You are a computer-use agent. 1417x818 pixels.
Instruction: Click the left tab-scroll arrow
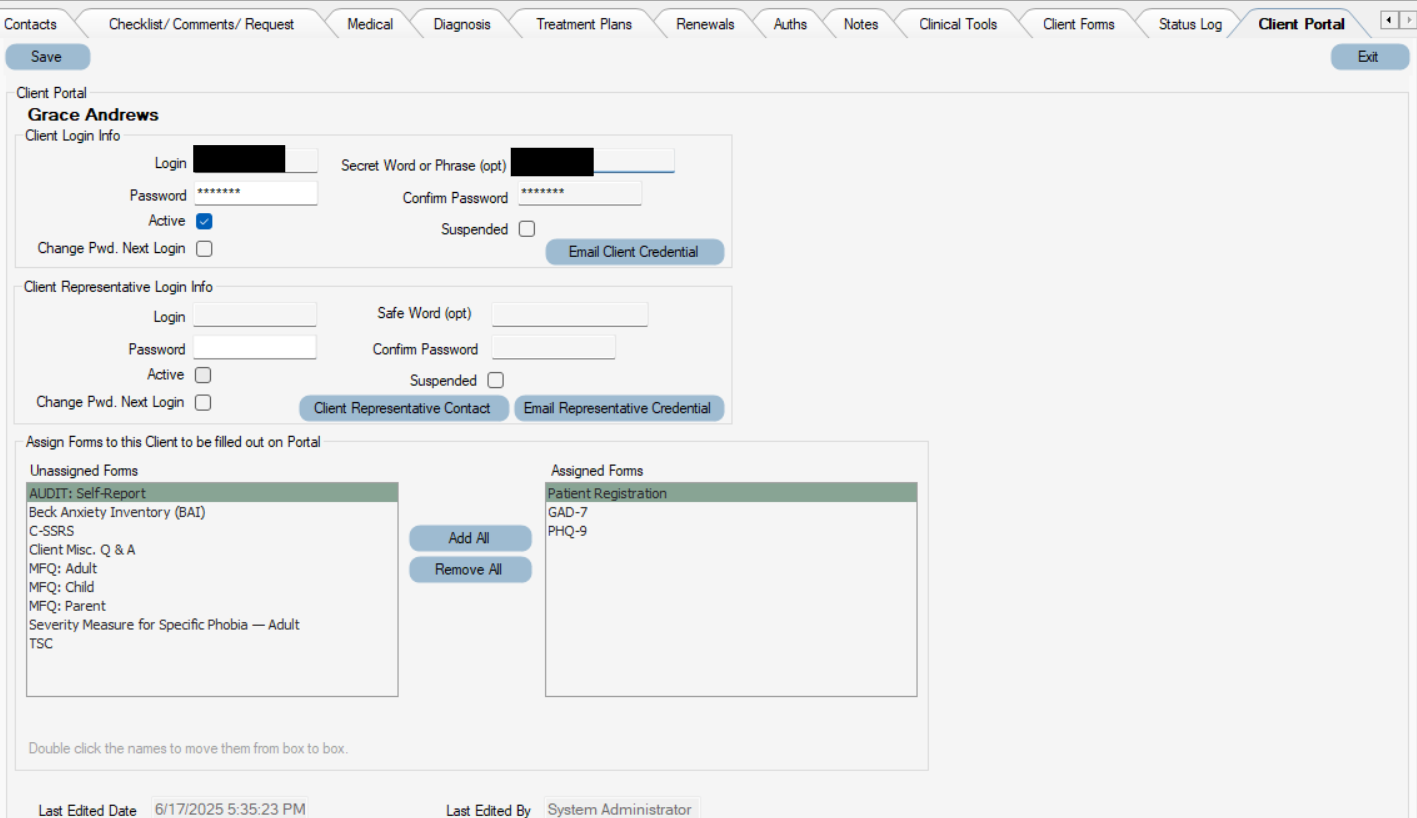click(x=1390, y=17)
